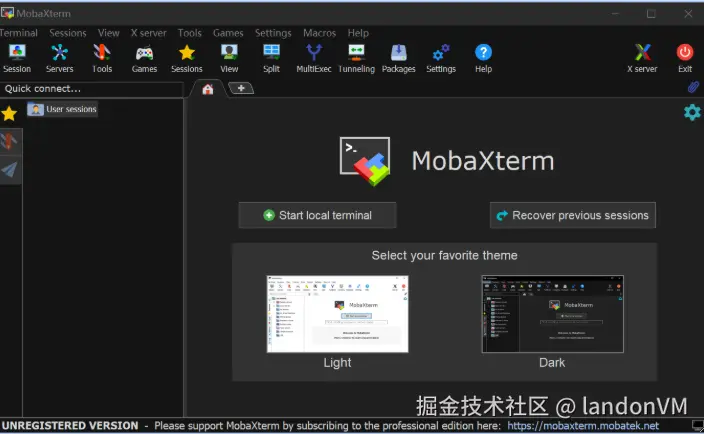This screenshot has height=434, width=704.
Task: Open the Games menu
Action: pos(228,33)
